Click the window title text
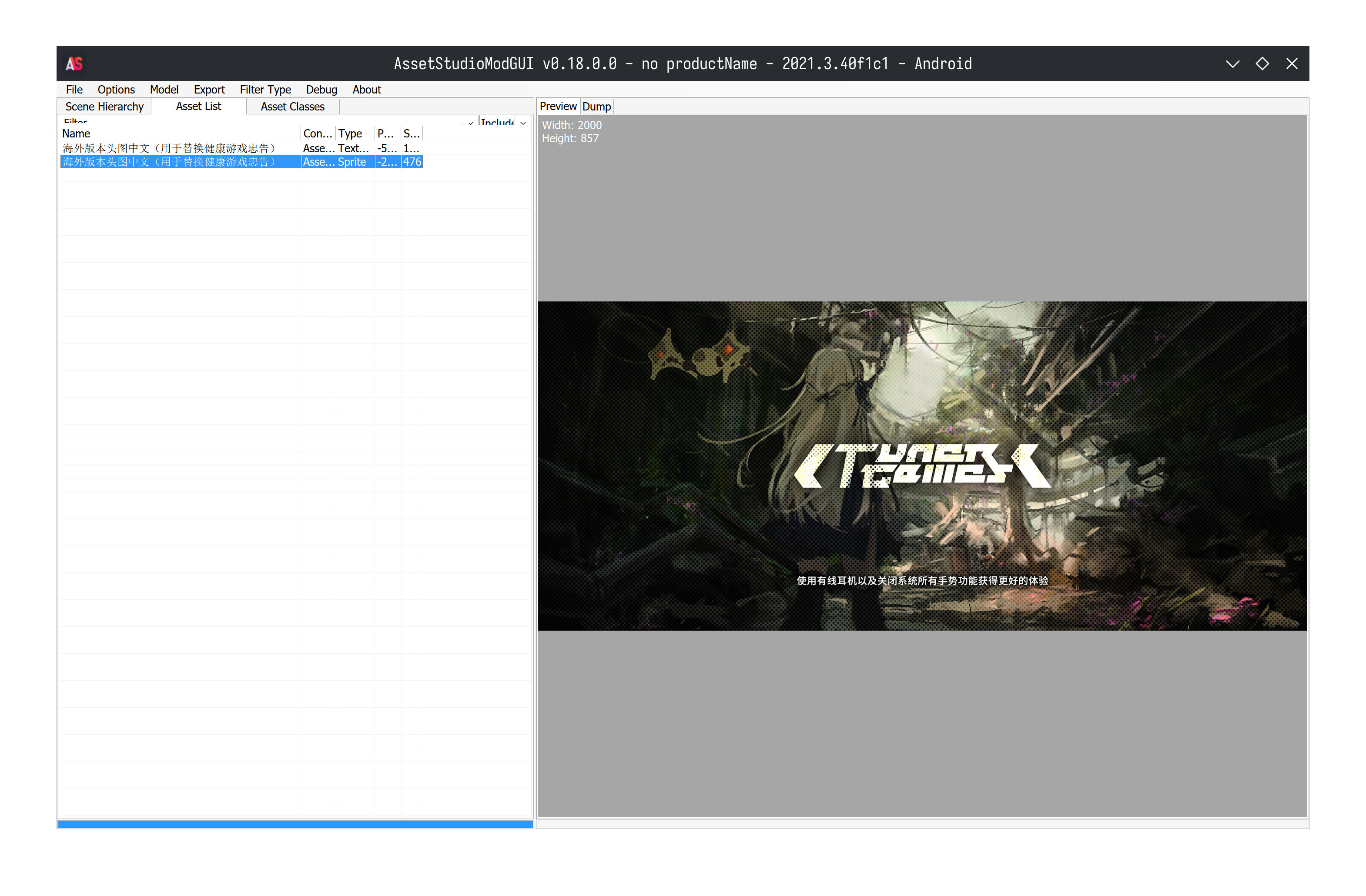Viewport: 1366px width, 896px height. point(683,64)
